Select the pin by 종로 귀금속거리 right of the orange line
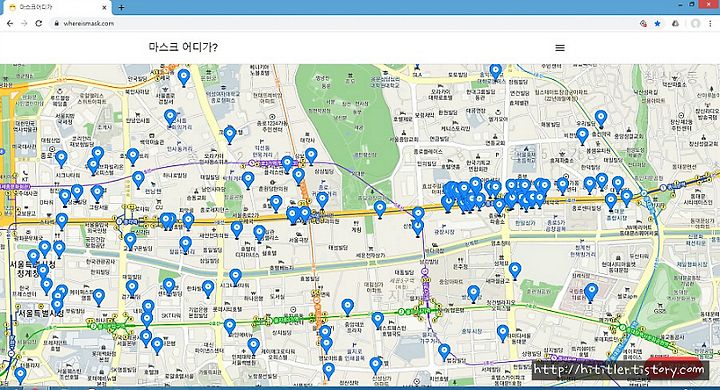Screen dimensions: 720x390 [x=322, y=200]
